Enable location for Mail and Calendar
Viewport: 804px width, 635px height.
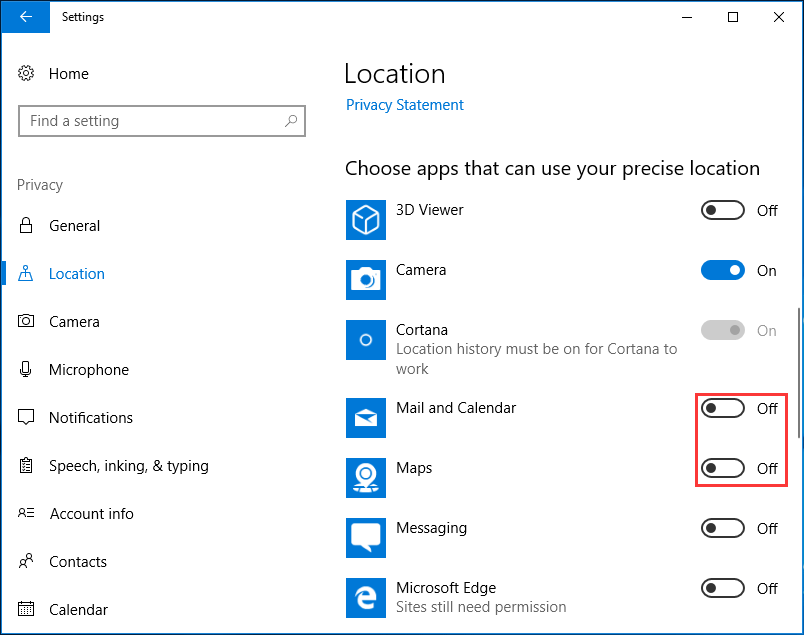tap(722, 408)
